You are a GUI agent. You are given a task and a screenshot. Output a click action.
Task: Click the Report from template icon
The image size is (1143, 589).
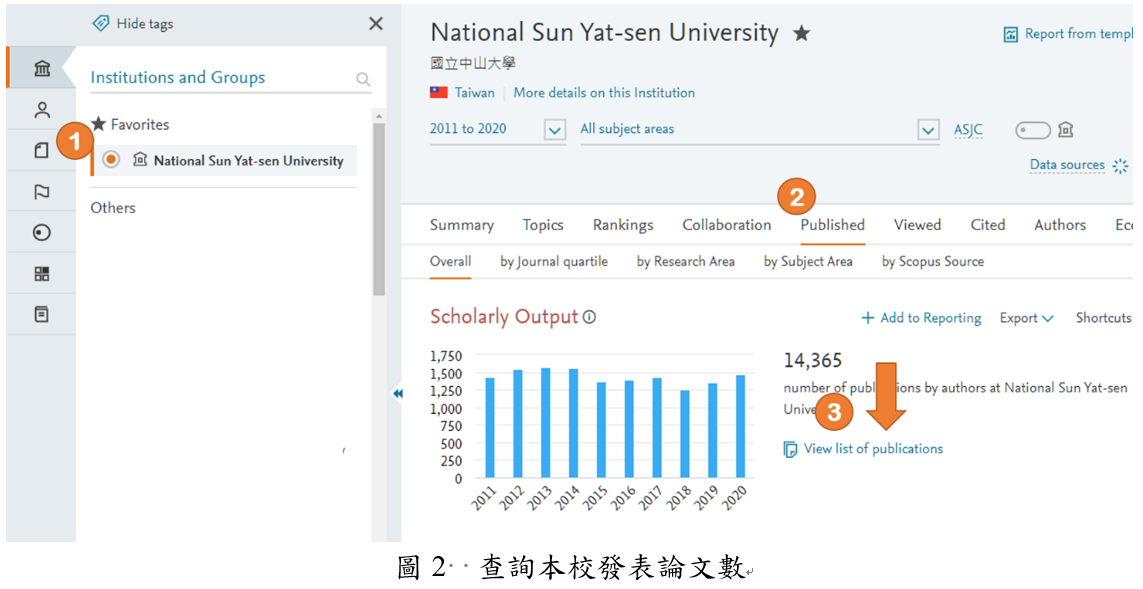pos(1011,34)
